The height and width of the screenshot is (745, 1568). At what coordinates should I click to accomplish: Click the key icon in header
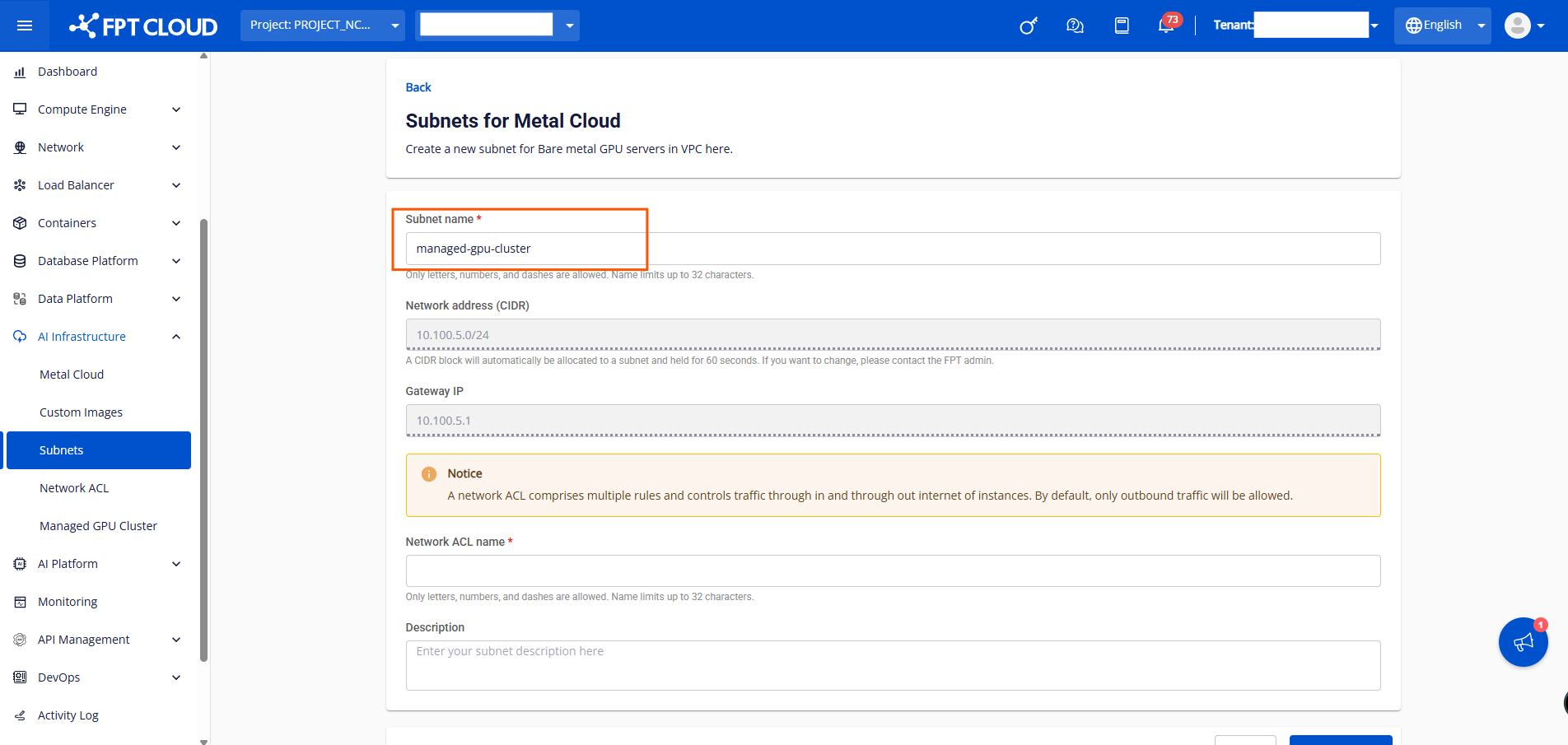(1029, 26)
